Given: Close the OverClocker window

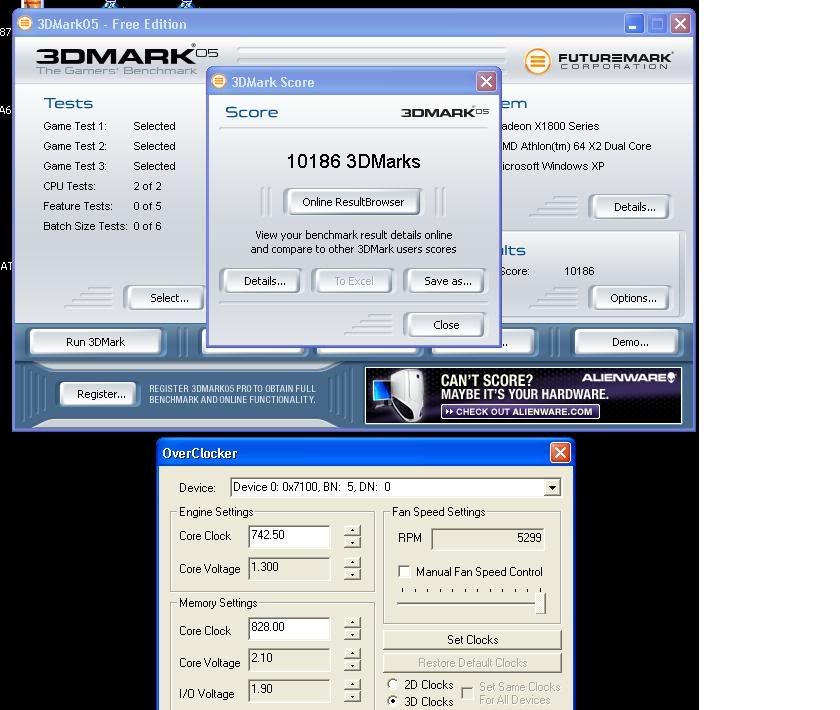Looking at the screenshot, I should (560, 453).
